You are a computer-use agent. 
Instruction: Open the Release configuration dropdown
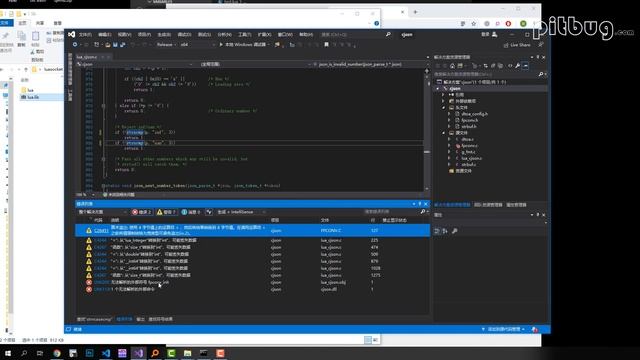167,44
